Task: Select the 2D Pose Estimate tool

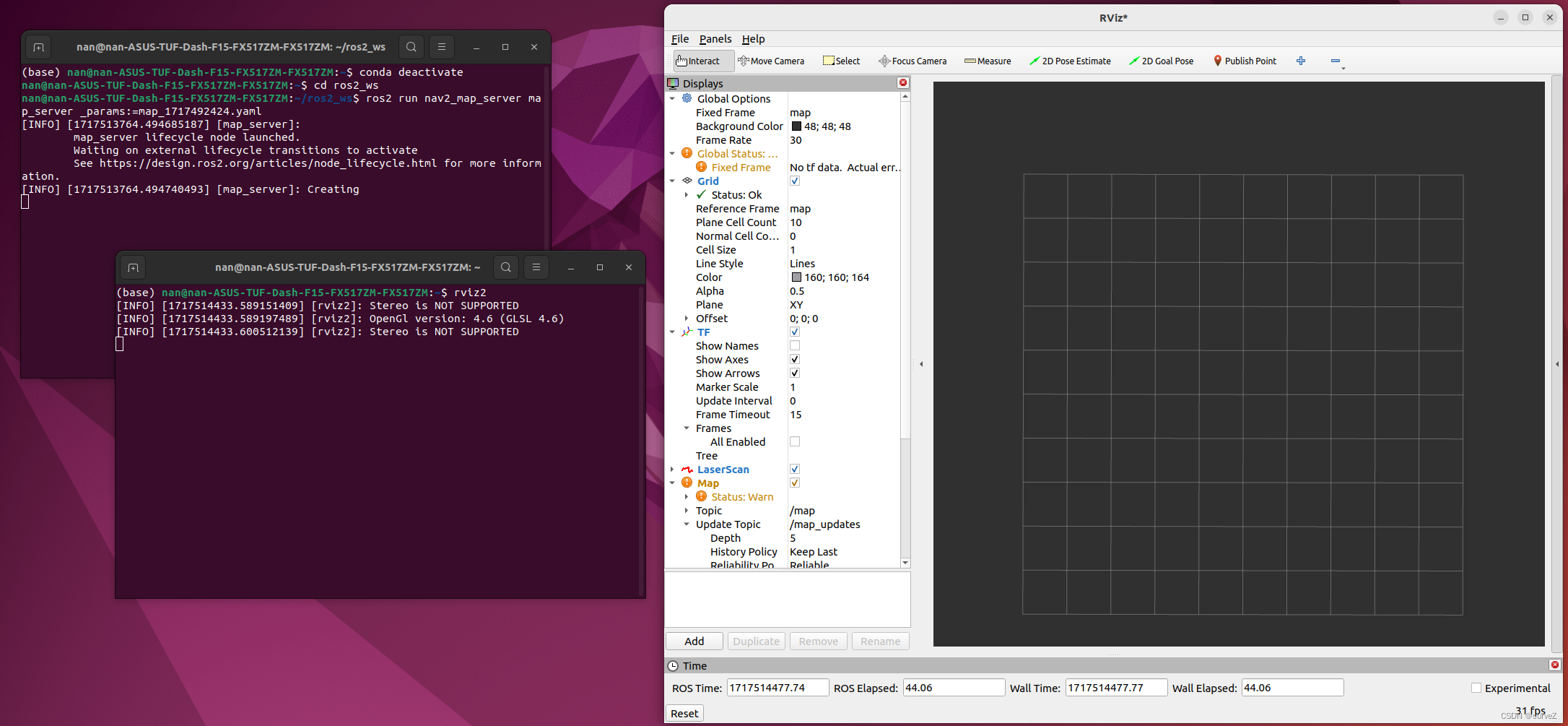Action: coord(1071,61)
